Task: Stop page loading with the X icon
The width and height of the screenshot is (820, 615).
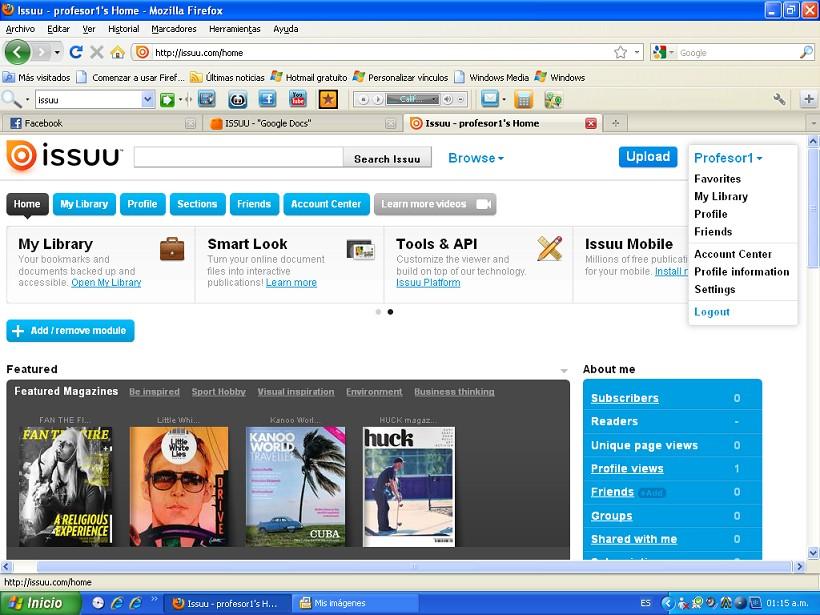Action: (x=97, y=52)
